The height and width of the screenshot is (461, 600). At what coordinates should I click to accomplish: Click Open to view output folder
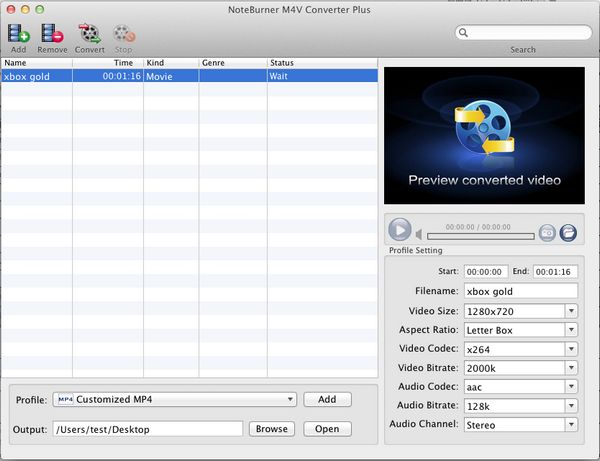point(327,429)
